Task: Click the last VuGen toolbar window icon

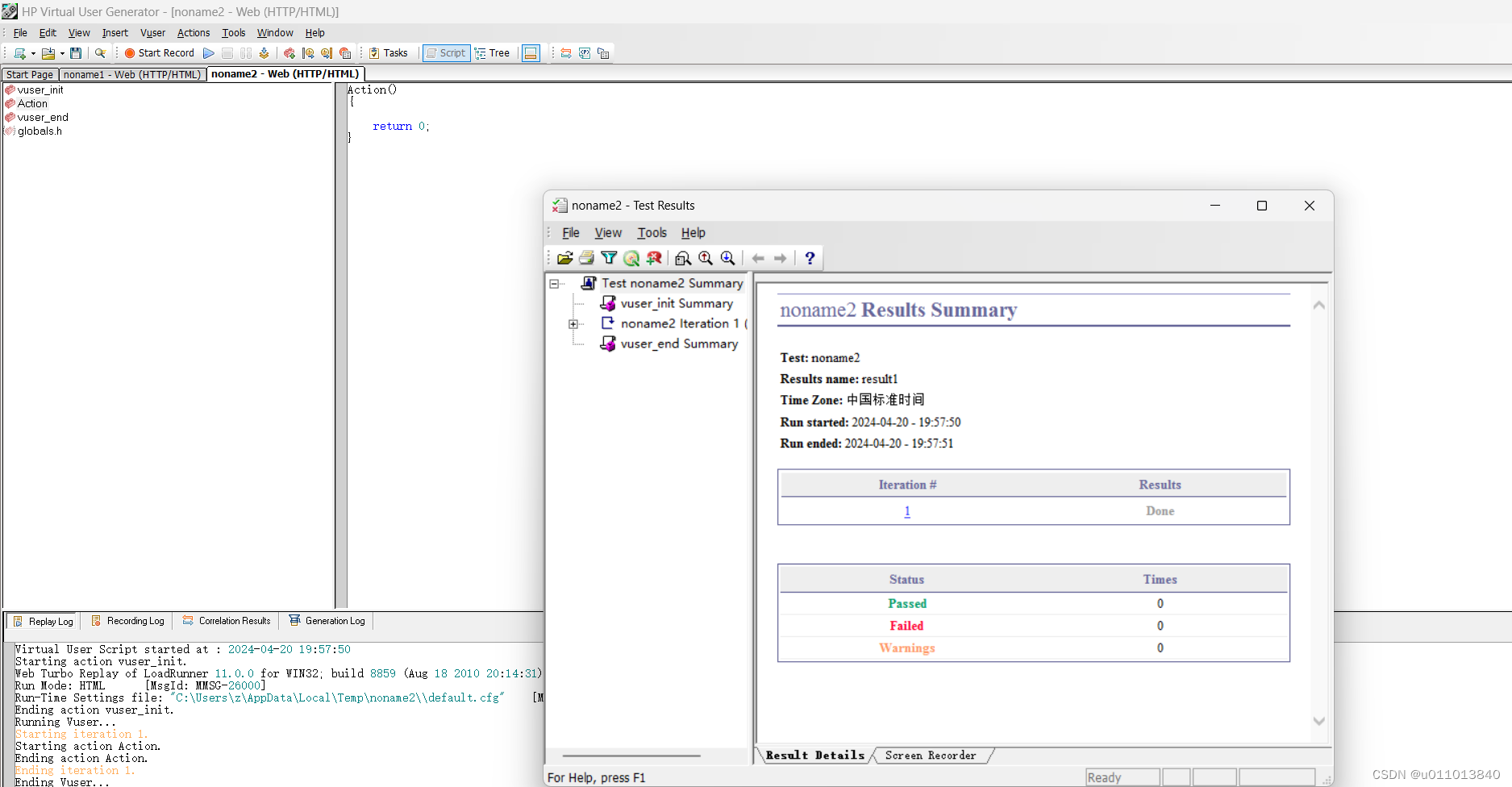Action: pyautogui.click(x=603, y=53)
